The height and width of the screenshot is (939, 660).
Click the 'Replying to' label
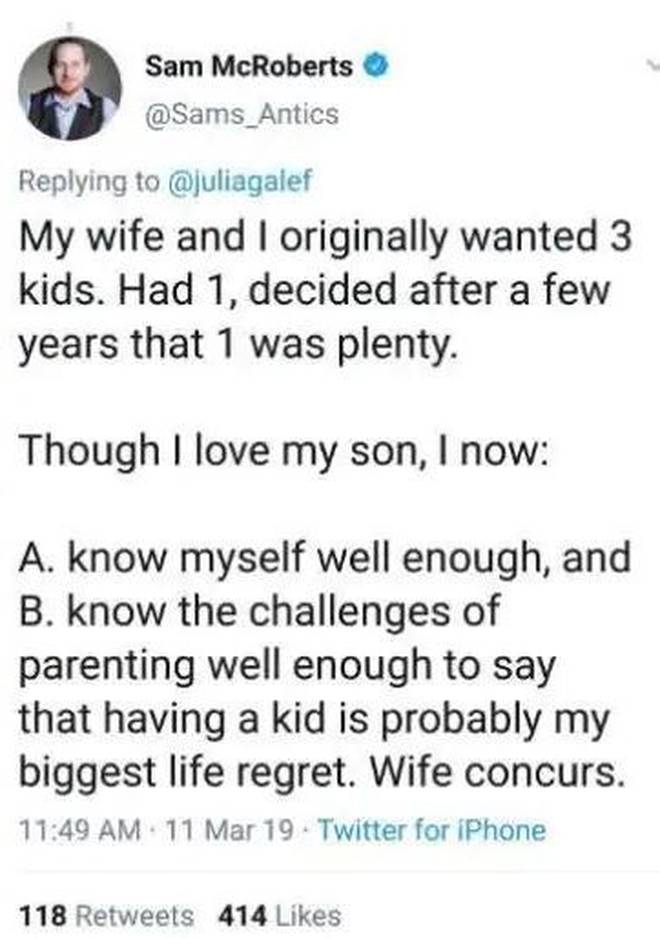point(90,181)
